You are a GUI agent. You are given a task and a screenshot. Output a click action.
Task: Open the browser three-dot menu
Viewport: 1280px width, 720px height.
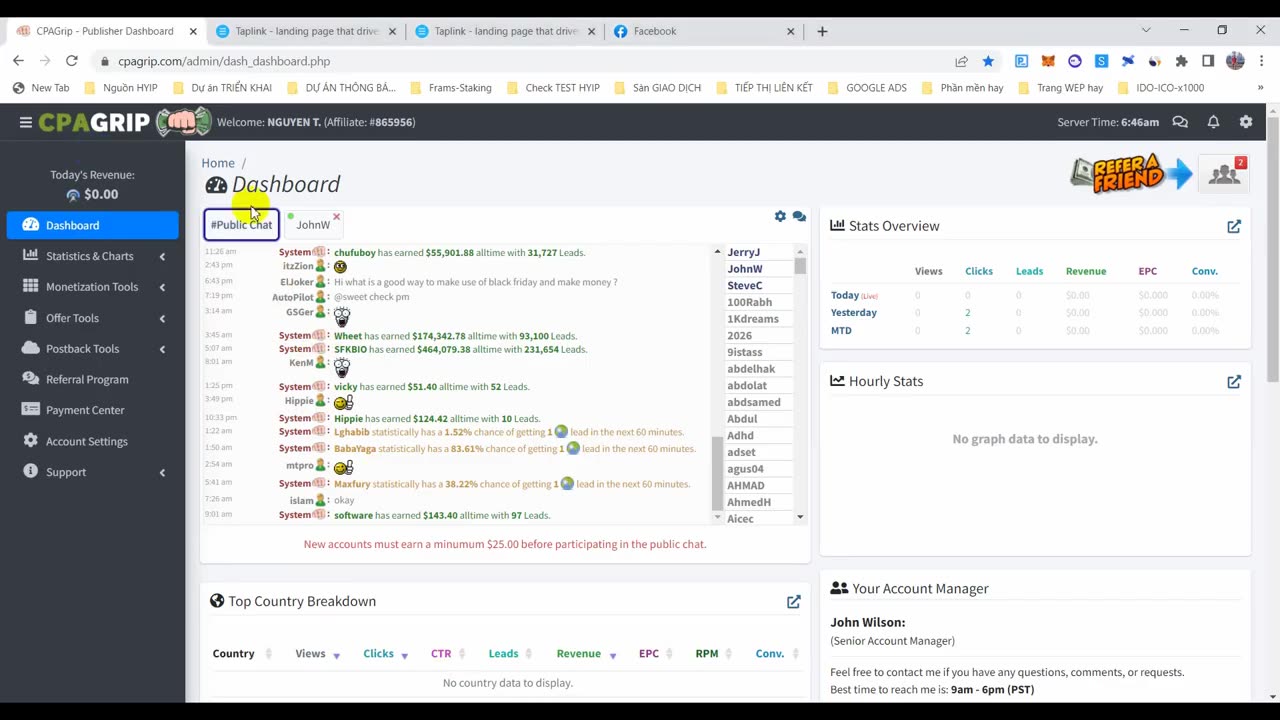pos(1261,61)
